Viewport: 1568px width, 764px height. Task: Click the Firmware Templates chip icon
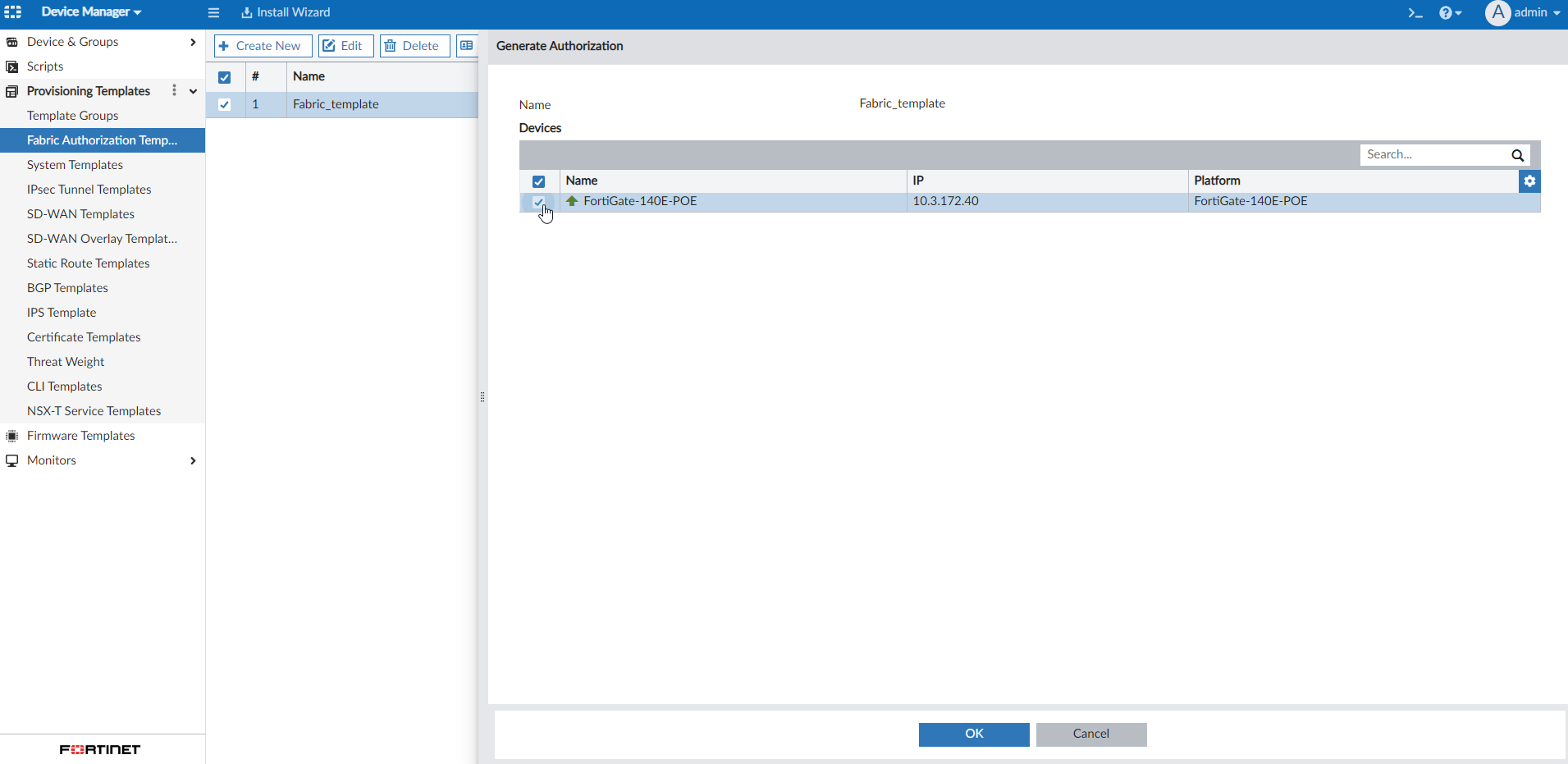point(12,436)
